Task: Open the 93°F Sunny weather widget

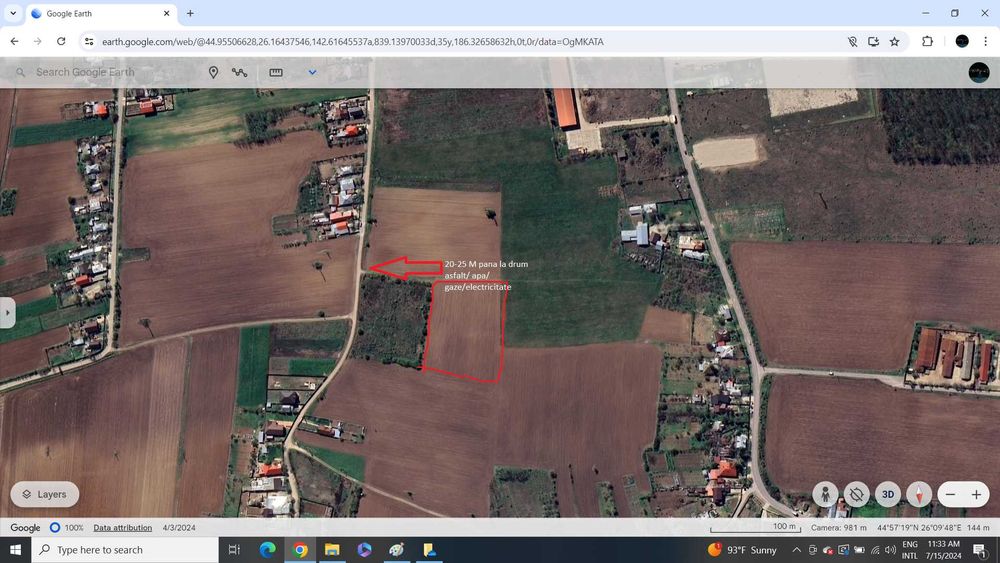Action: (x=742, y=550)
